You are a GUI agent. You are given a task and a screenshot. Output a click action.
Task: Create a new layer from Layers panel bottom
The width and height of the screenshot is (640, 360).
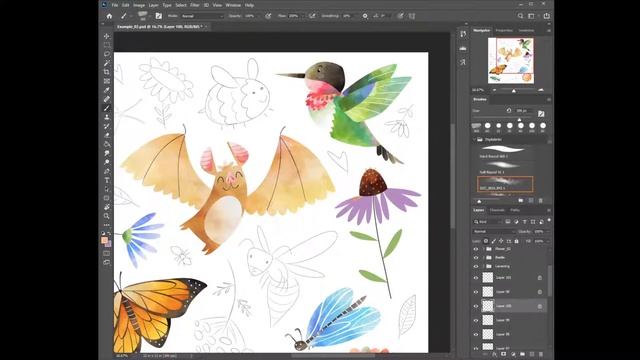point(532,355)
